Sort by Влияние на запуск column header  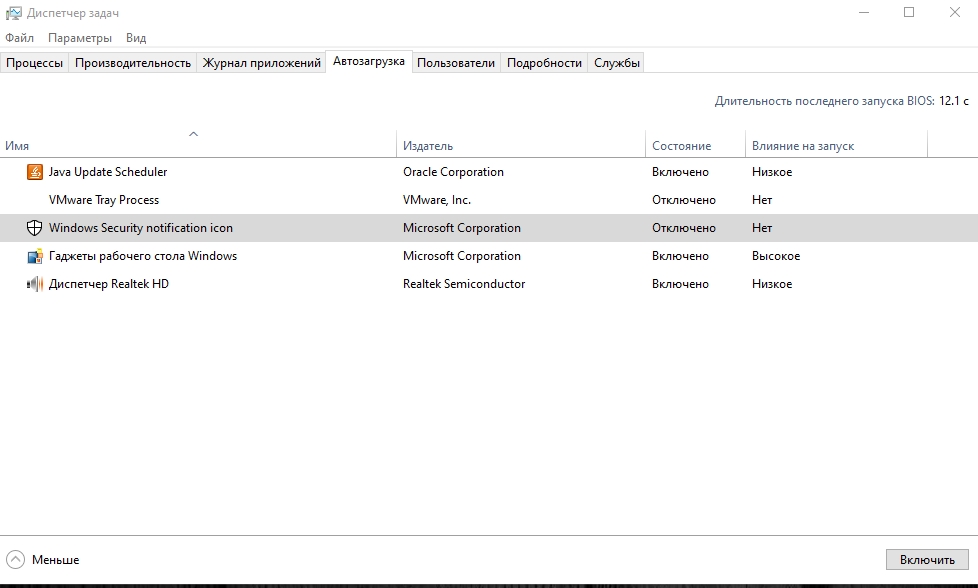coord(802,146)
